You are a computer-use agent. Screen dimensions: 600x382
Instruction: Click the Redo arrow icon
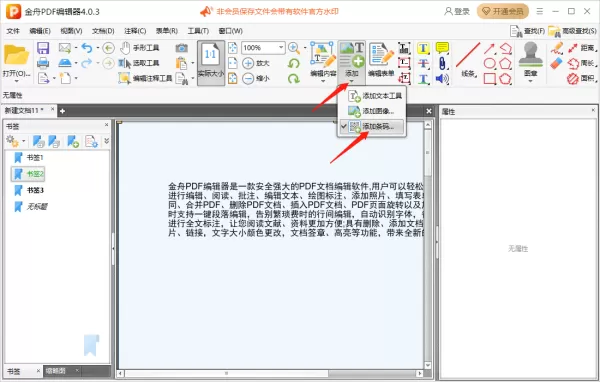click(87, 63)
